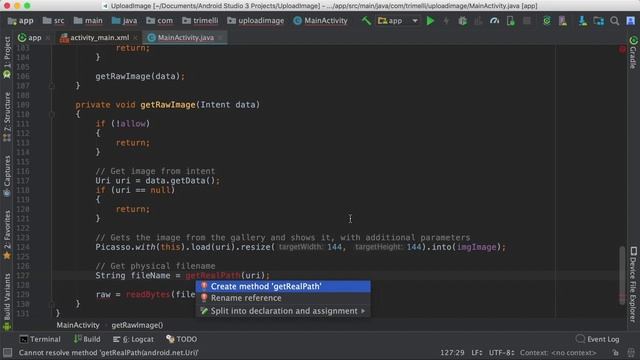
Task: Close the activity_main.xml tab
Action: pos(135,38)
